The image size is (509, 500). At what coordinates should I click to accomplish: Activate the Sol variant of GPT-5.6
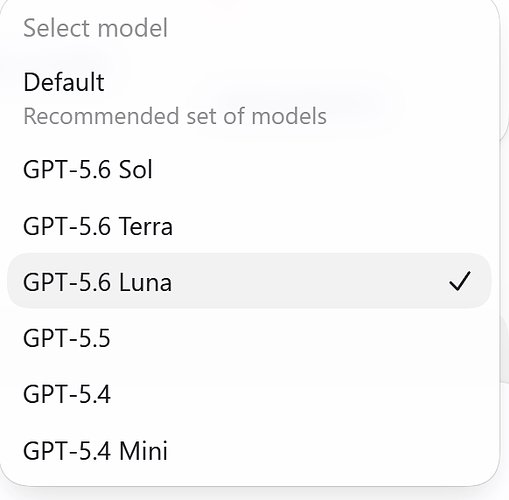[249, 169]
